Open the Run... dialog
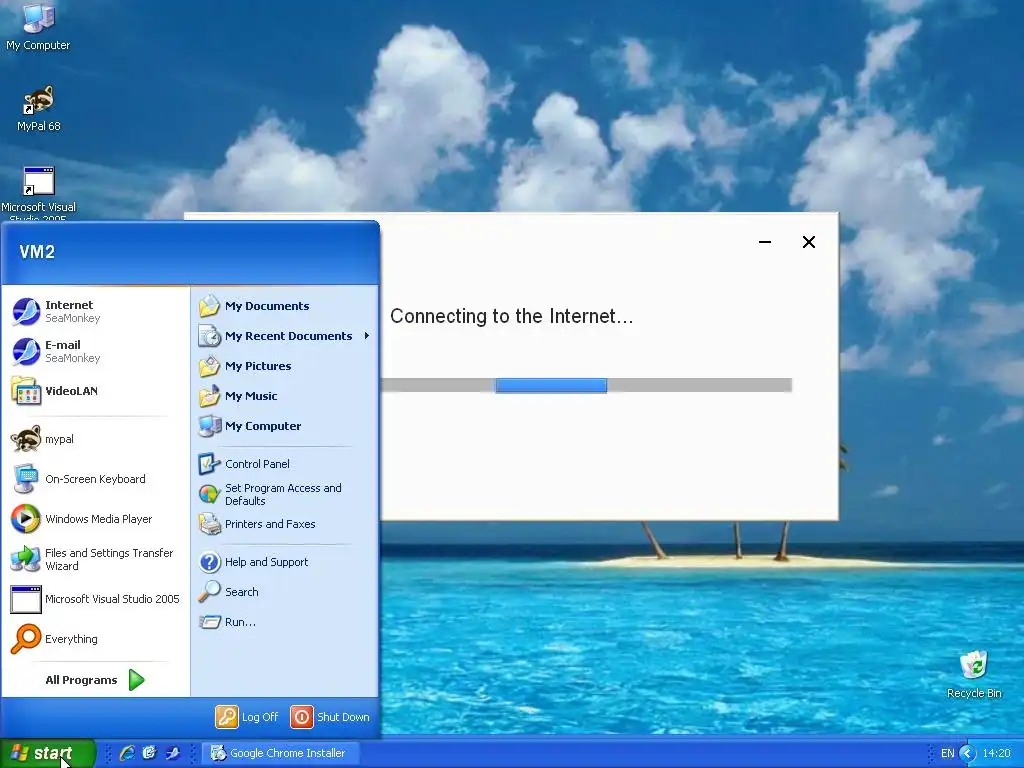 [x=284, y=622]
